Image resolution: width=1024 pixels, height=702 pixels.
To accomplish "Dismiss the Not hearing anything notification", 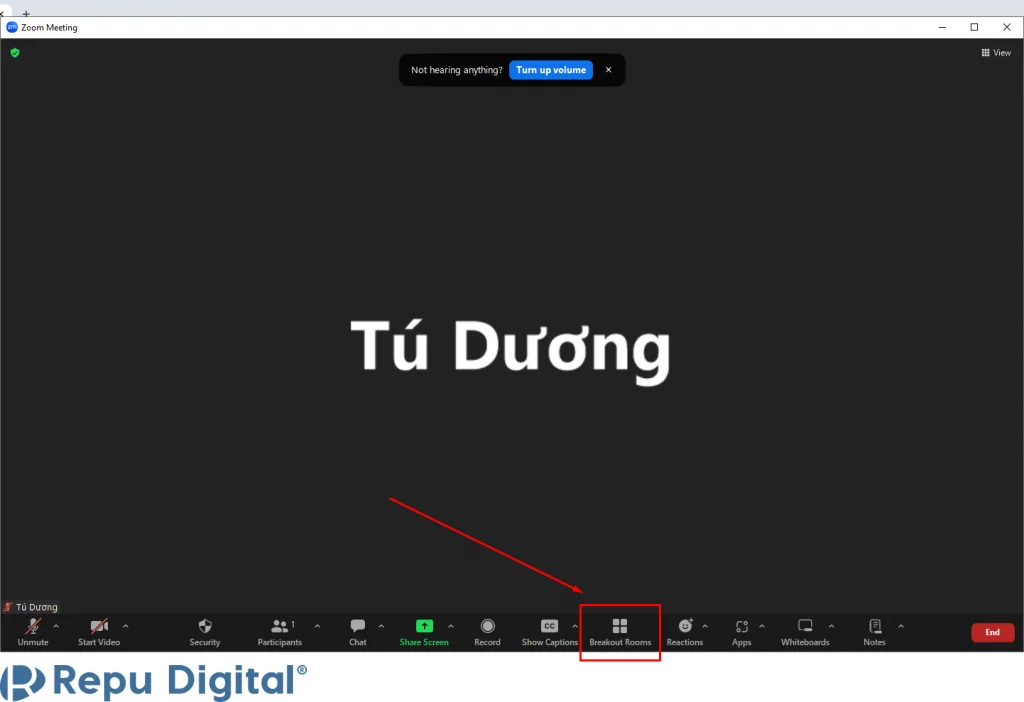I will coord(608,70).
